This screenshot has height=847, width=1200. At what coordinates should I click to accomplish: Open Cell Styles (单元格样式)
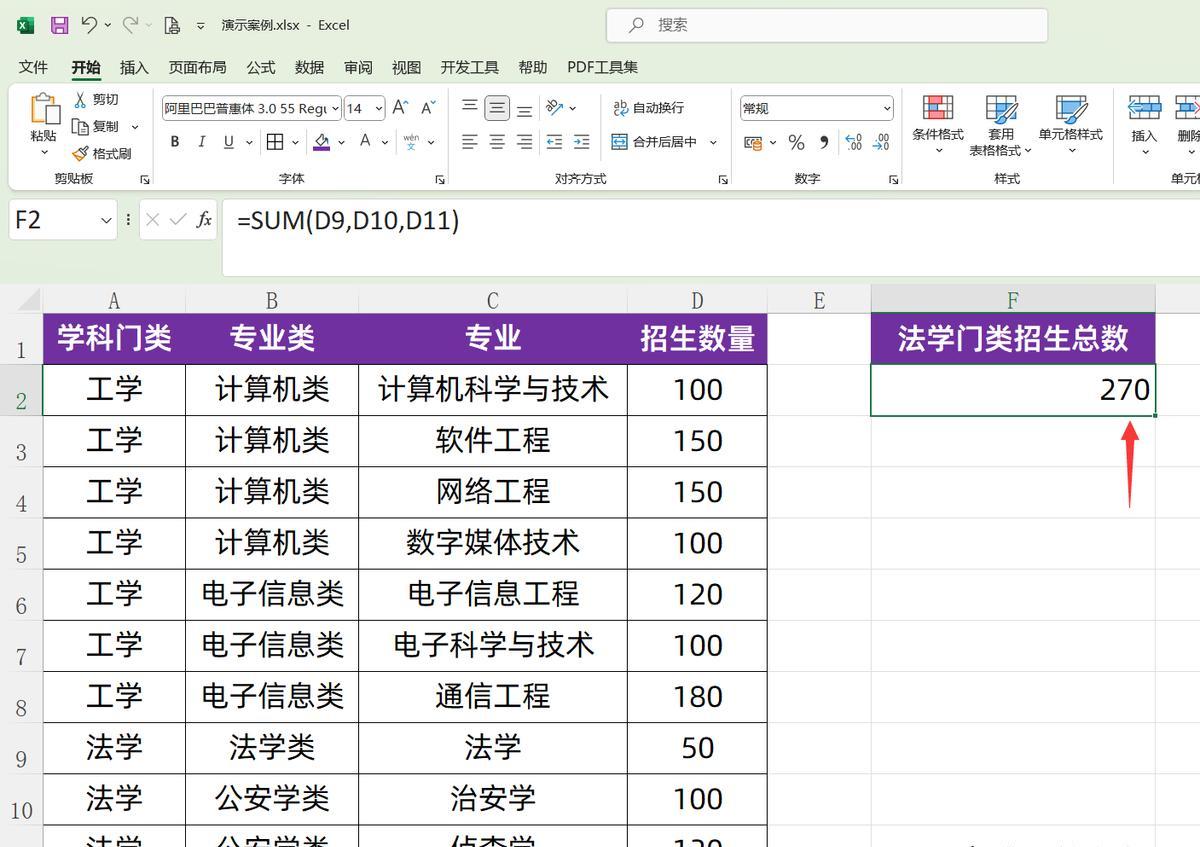pyautogui.click(x=1070, y=125)
